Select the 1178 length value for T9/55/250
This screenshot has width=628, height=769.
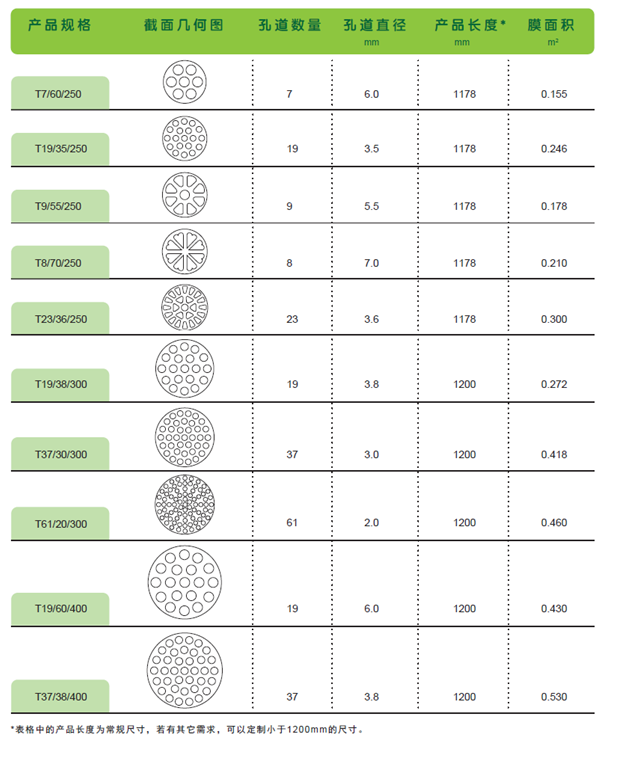pos(465,206)
